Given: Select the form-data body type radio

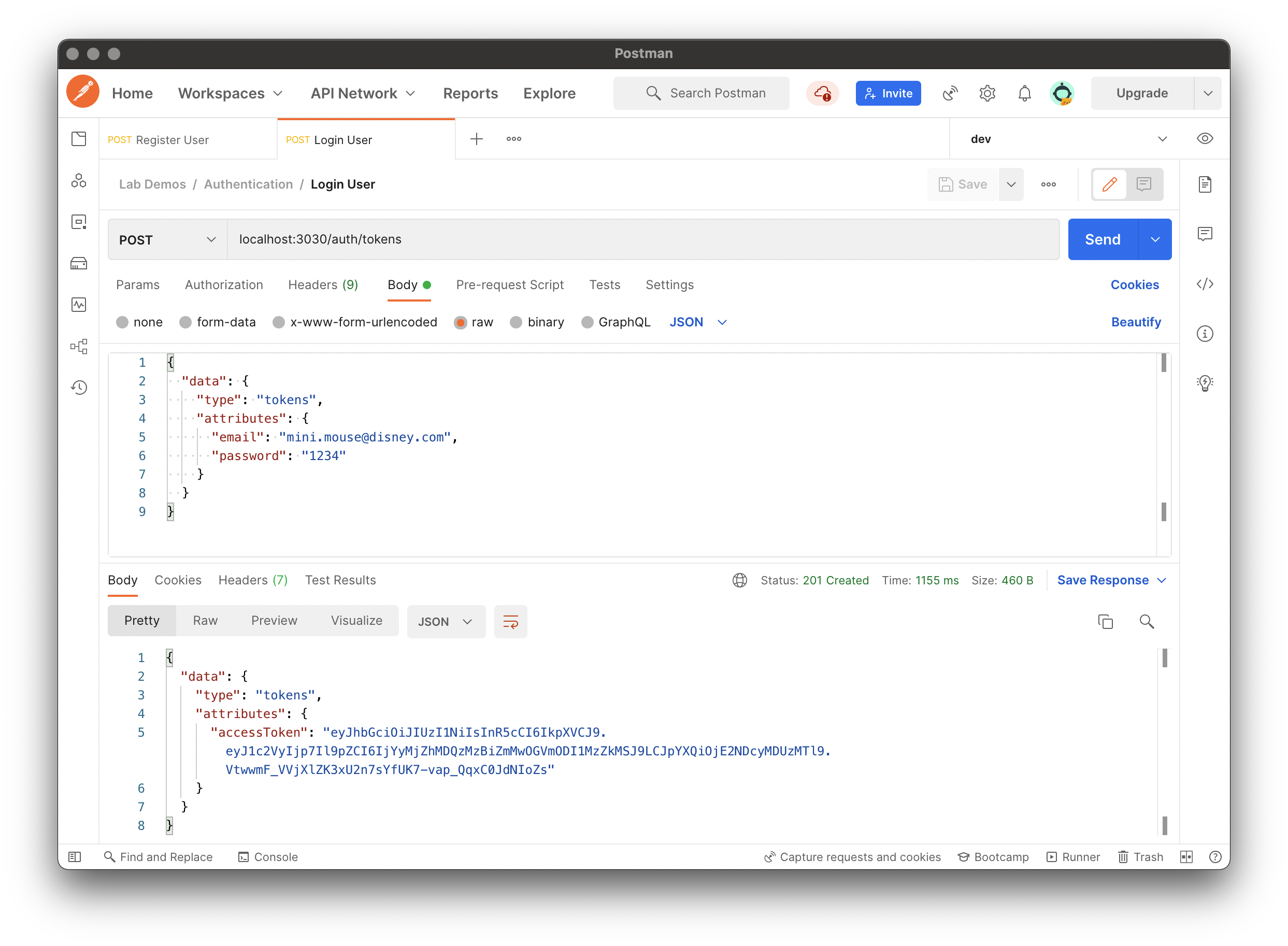Looking at the screenshot, I should pyautogui.click(x=185, y=322).
